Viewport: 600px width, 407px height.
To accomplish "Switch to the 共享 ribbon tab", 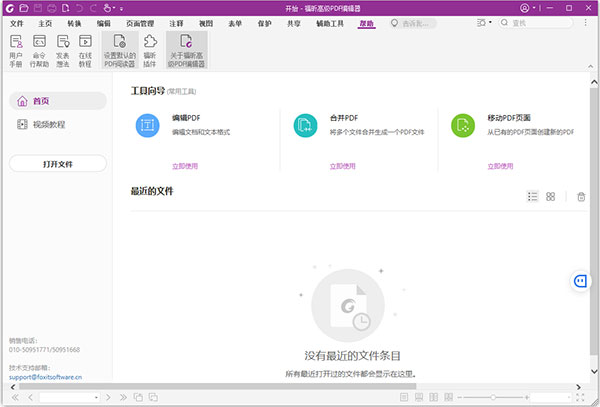I will pyautogui.click(x=294, y=24).
